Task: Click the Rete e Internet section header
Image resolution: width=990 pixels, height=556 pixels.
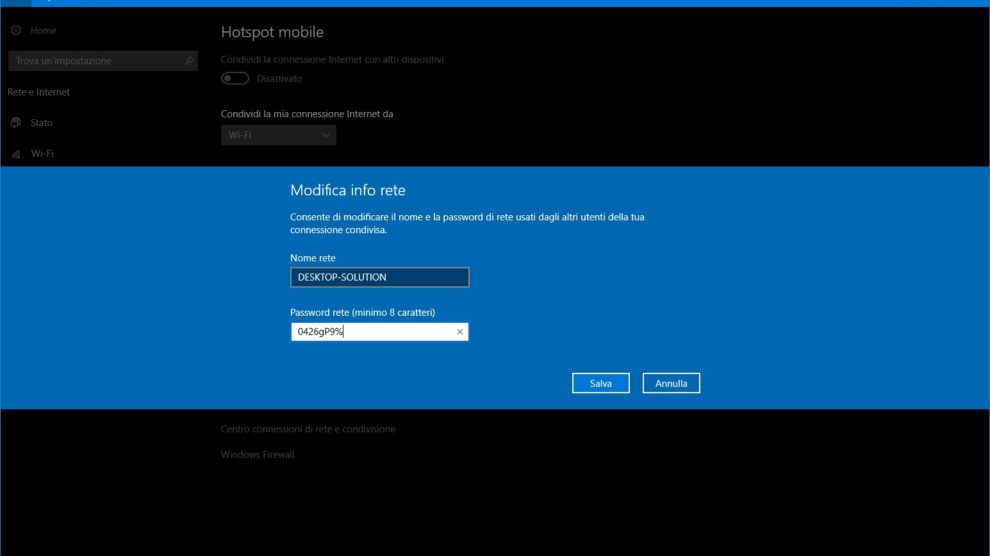Action: [x=39, y=92]
